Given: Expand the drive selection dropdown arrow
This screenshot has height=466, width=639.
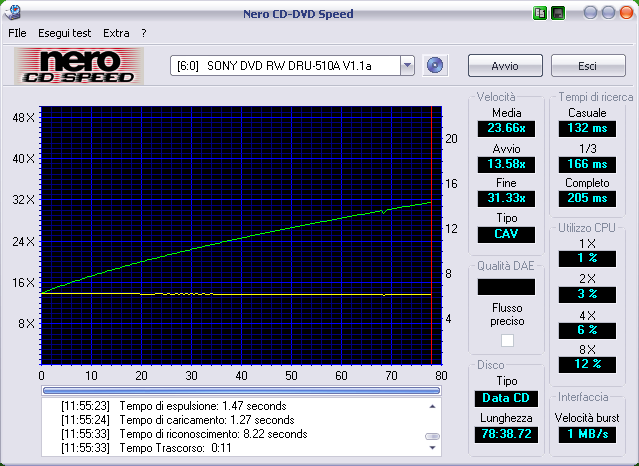Looking at the screenshot, I should [x=407, y=65].
